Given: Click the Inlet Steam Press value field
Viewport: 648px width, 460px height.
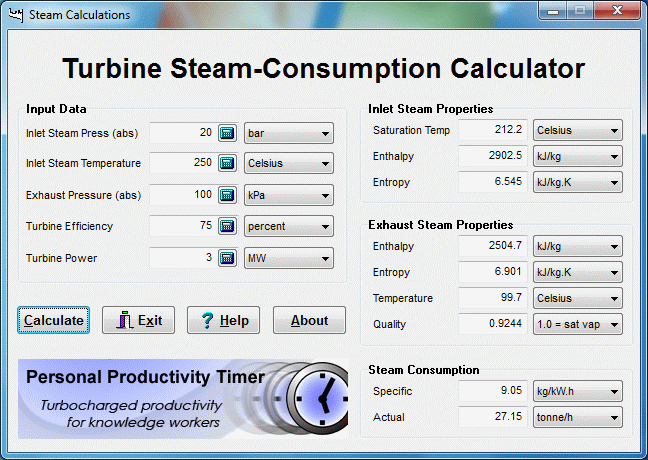Looking at the screenshot, I should pos(182,133).
